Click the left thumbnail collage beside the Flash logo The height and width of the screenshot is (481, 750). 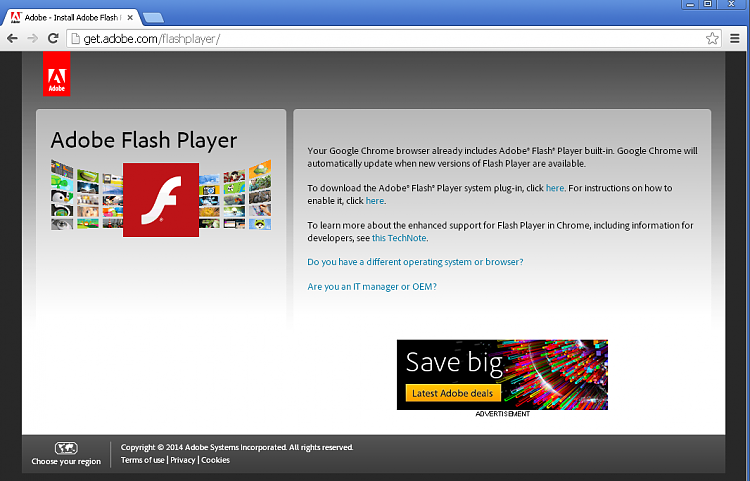point(87,195)
